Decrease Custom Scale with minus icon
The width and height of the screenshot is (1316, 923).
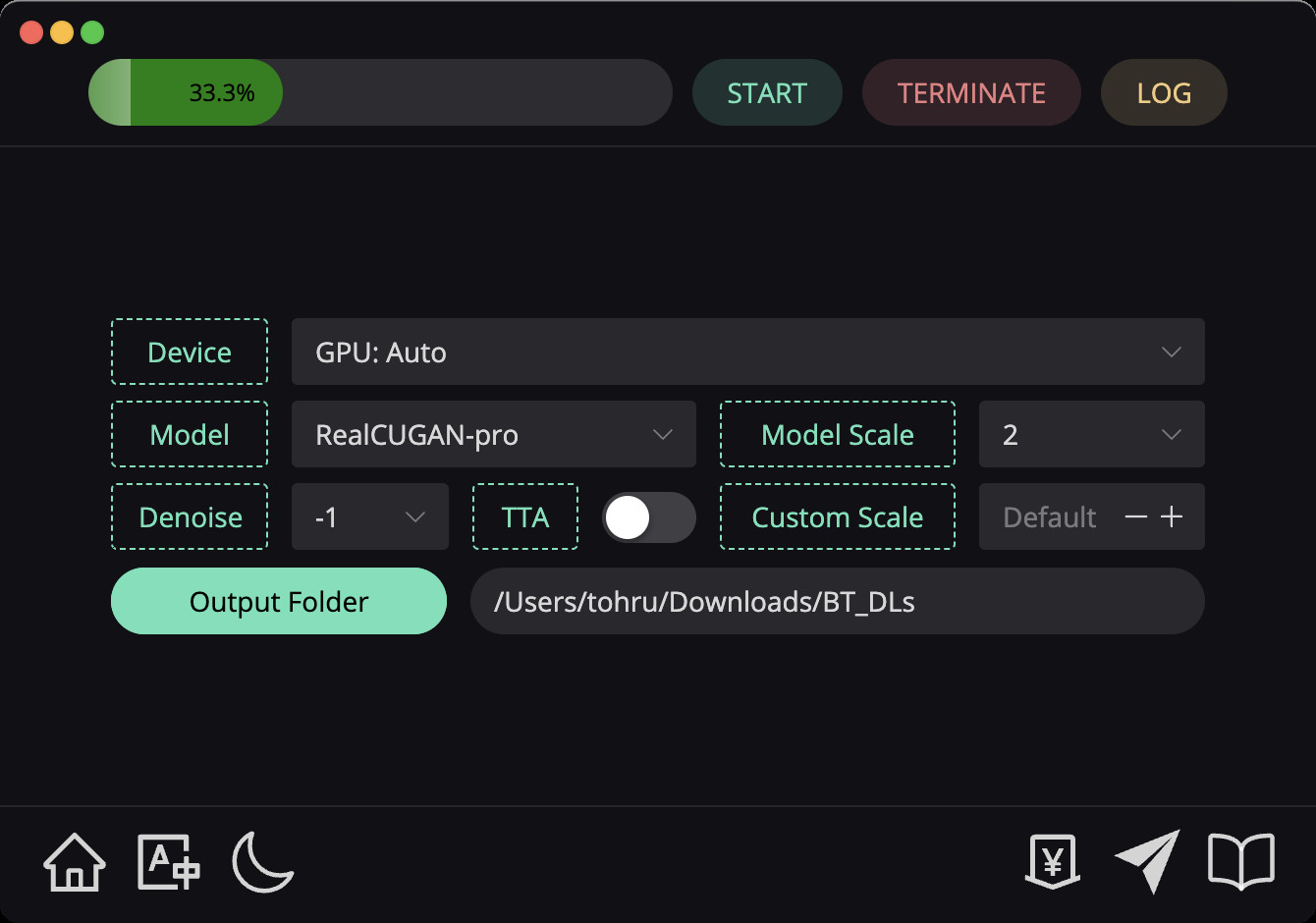click(1136, 516)
